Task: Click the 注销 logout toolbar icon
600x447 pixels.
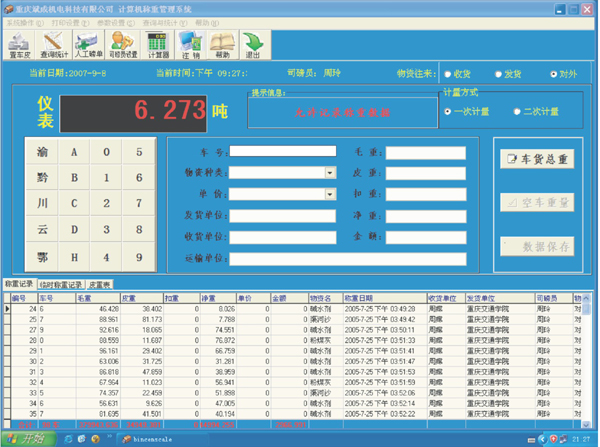Action: pyautogui.click(x=191, y=45)
